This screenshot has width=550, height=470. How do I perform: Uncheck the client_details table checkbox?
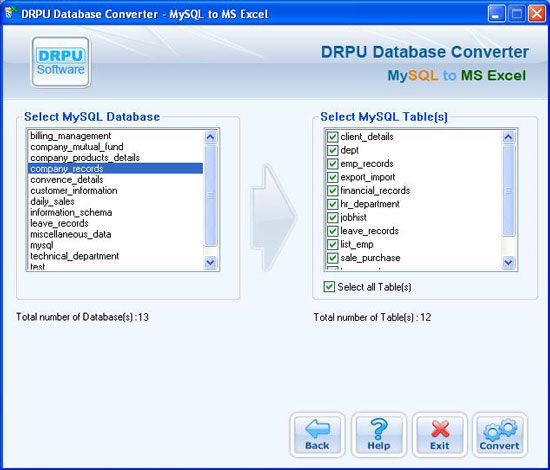(332, 137)
